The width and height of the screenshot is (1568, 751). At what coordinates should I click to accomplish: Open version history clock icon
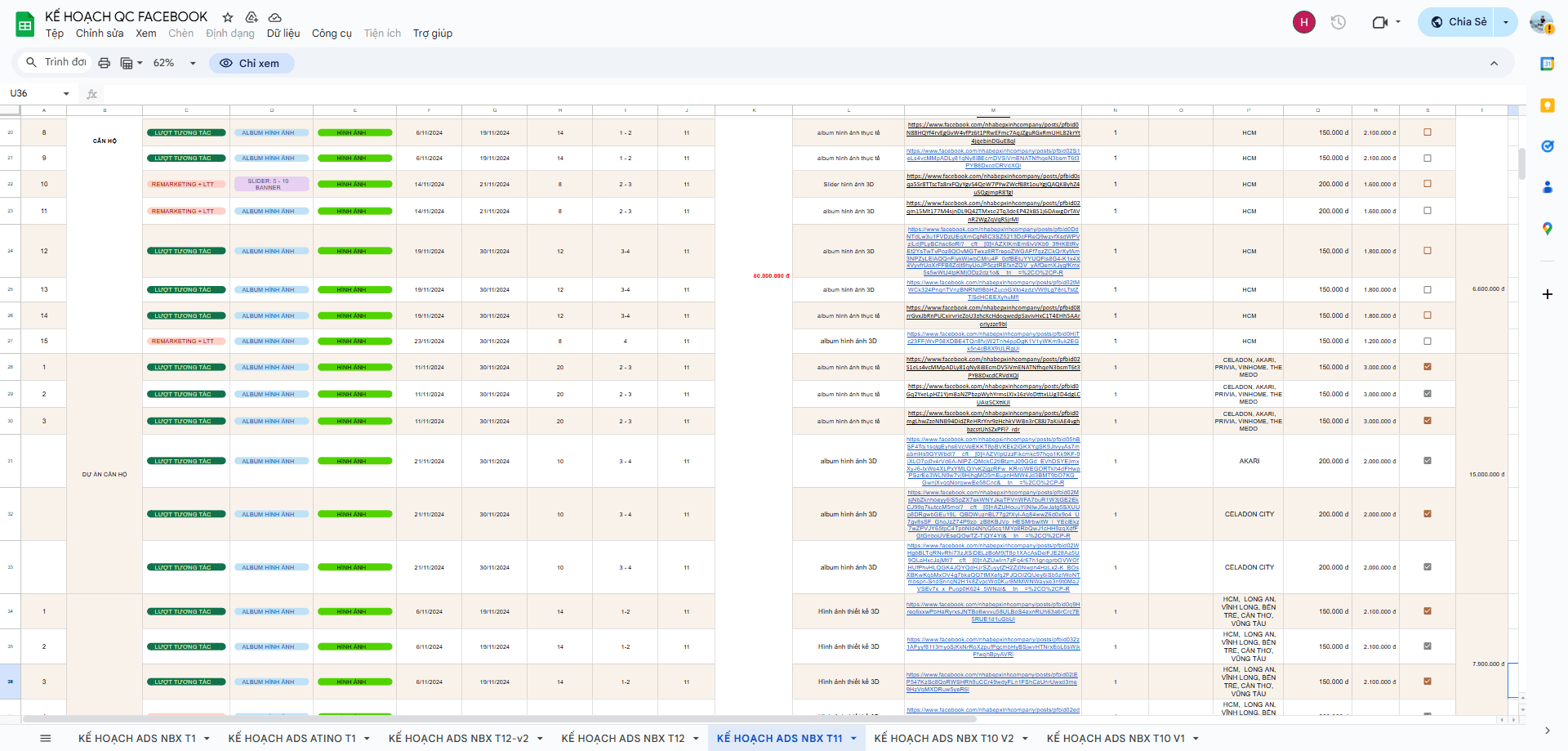coord(1338,22)
